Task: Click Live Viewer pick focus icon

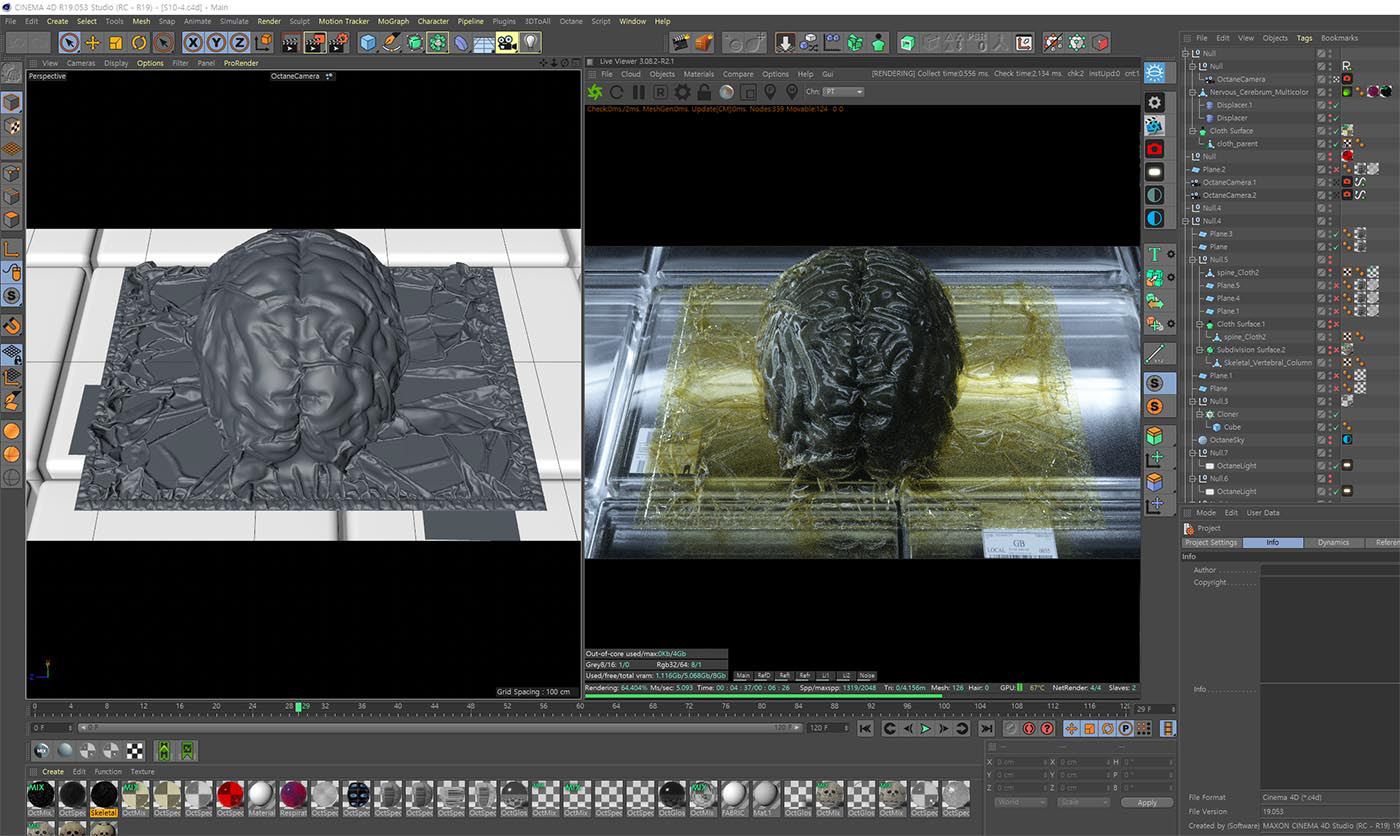Action: click(x=771, y=92)
